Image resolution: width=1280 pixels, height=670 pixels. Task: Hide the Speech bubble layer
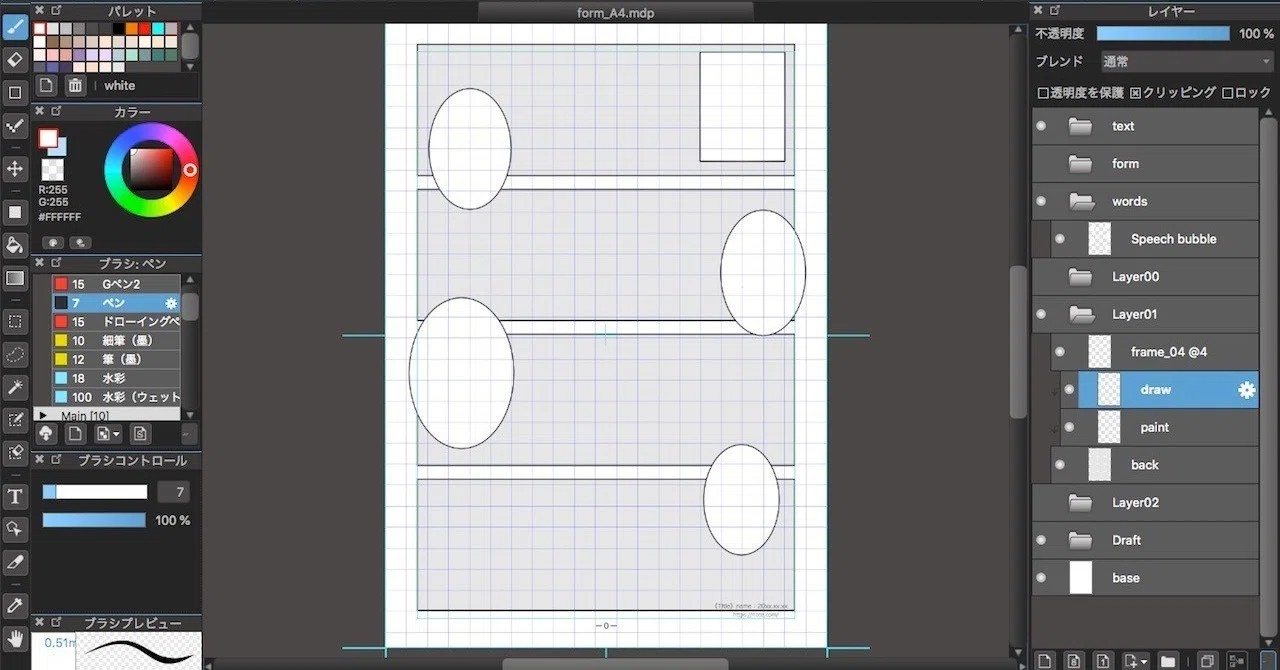[1060, 239]
